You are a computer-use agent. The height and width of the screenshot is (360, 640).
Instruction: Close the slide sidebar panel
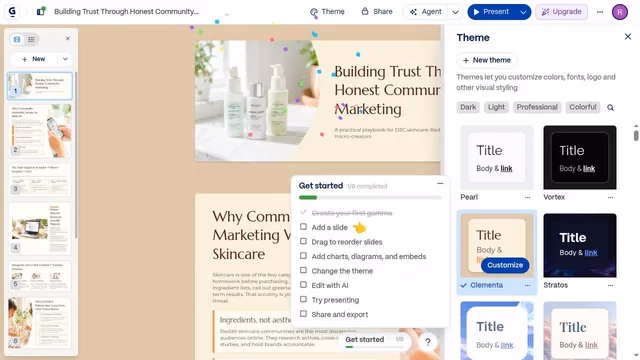68,38
